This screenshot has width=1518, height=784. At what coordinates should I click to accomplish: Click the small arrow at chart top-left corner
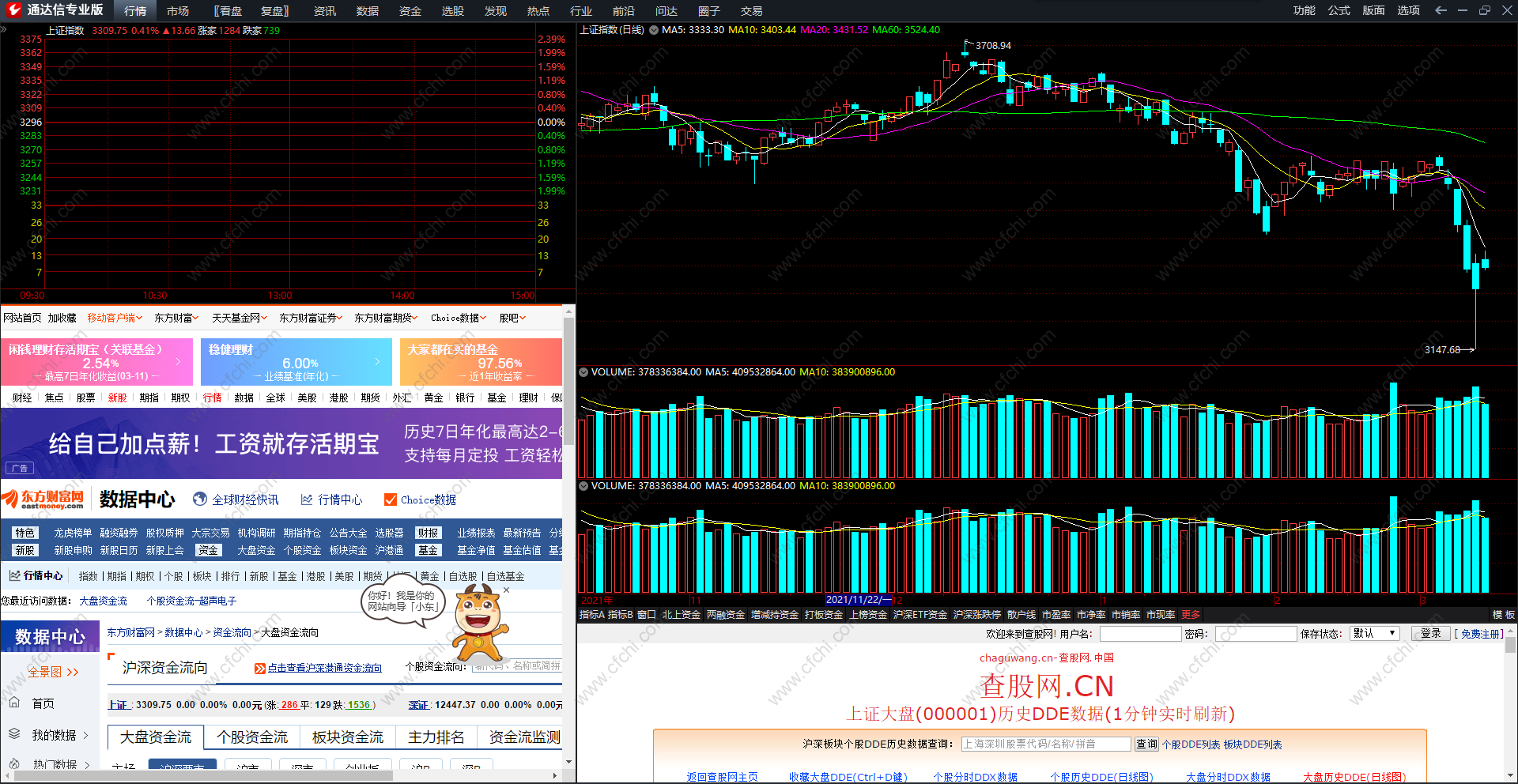pos(3,29)
